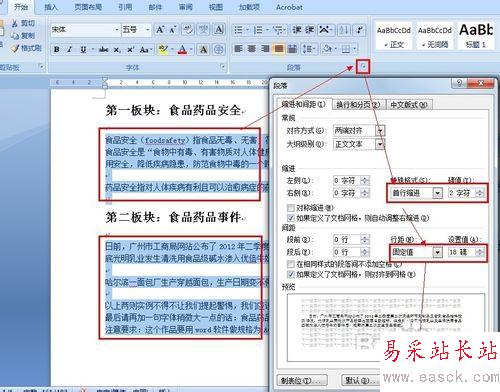500x392 pixels.
Task: Switch to the 页面布局 ribbon tab
Action: [88, 7]
